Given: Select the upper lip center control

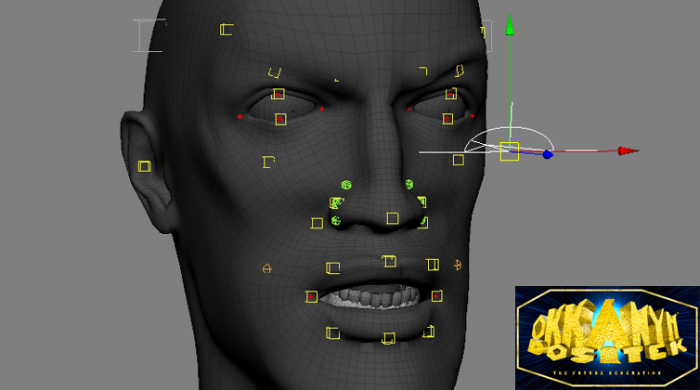Looking at the screenshot, I should (389, 261).
